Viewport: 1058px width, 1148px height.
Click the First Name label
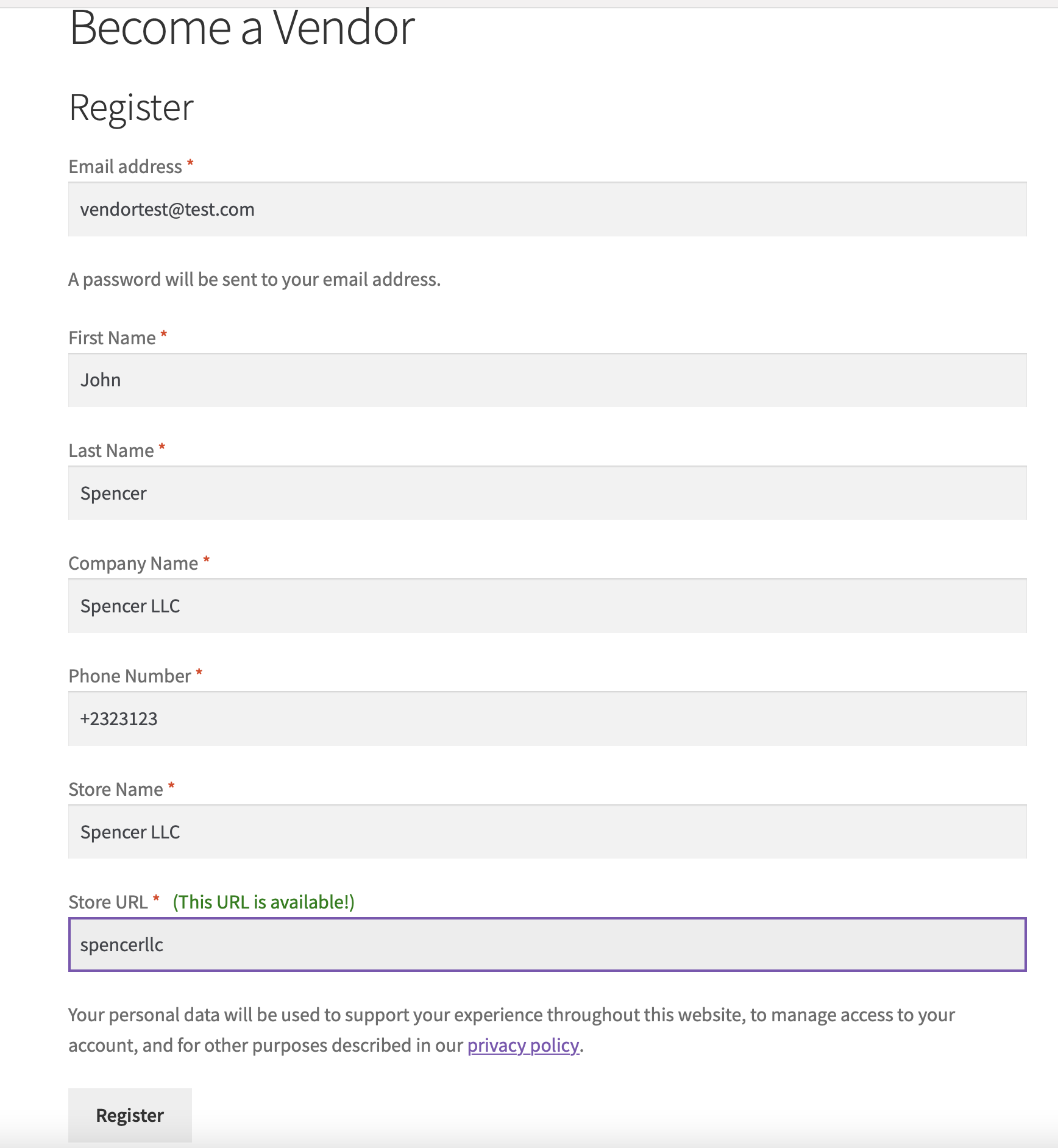click(112, 338)
